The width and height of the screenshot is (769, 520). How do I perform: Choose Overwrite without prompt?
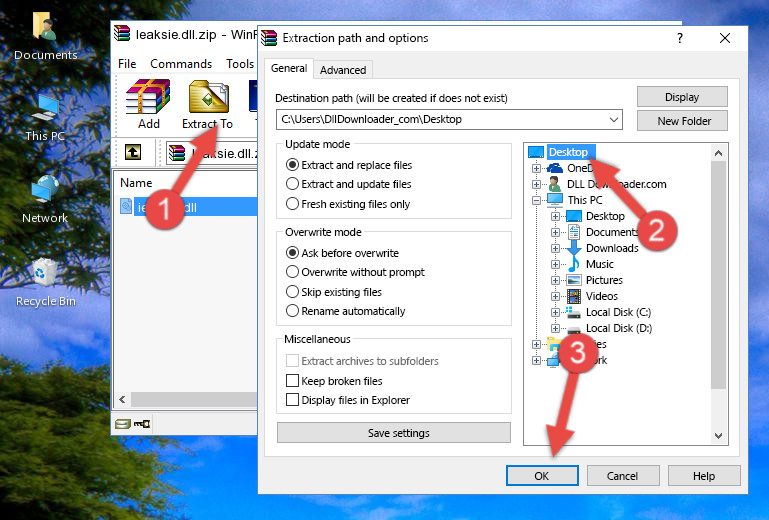click(x=355, y=272)
